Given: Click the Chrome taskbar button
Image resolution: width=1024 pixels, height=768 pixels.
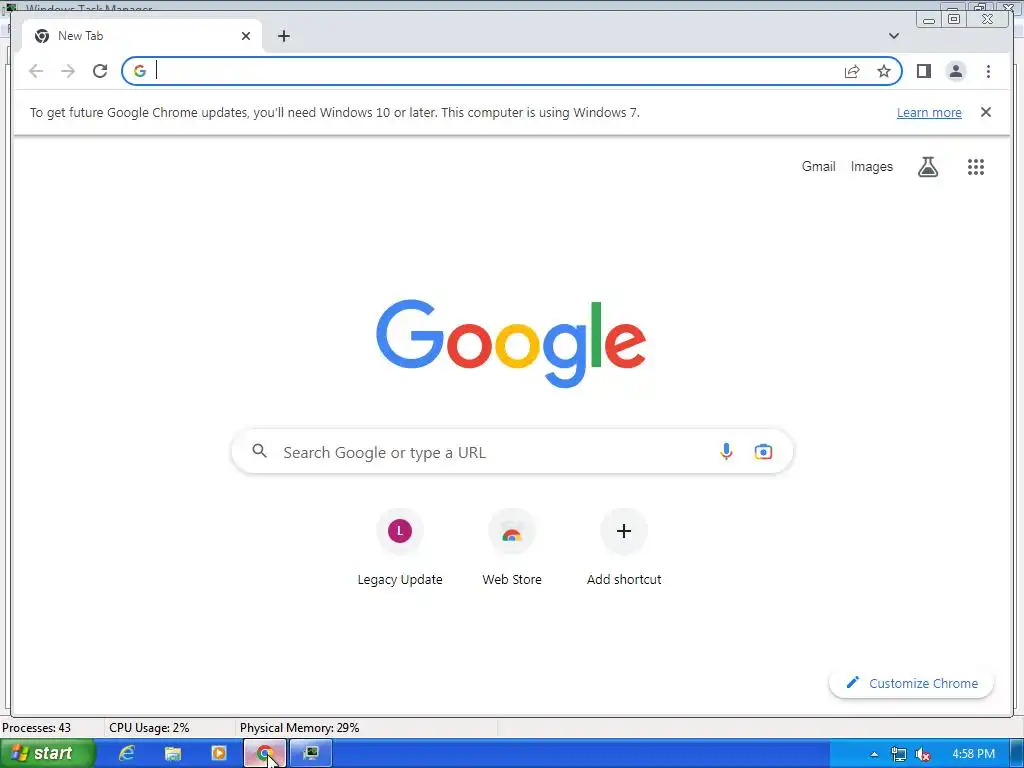Looking at the screenshot, I should pyautogui.click(x=264, y=753).
